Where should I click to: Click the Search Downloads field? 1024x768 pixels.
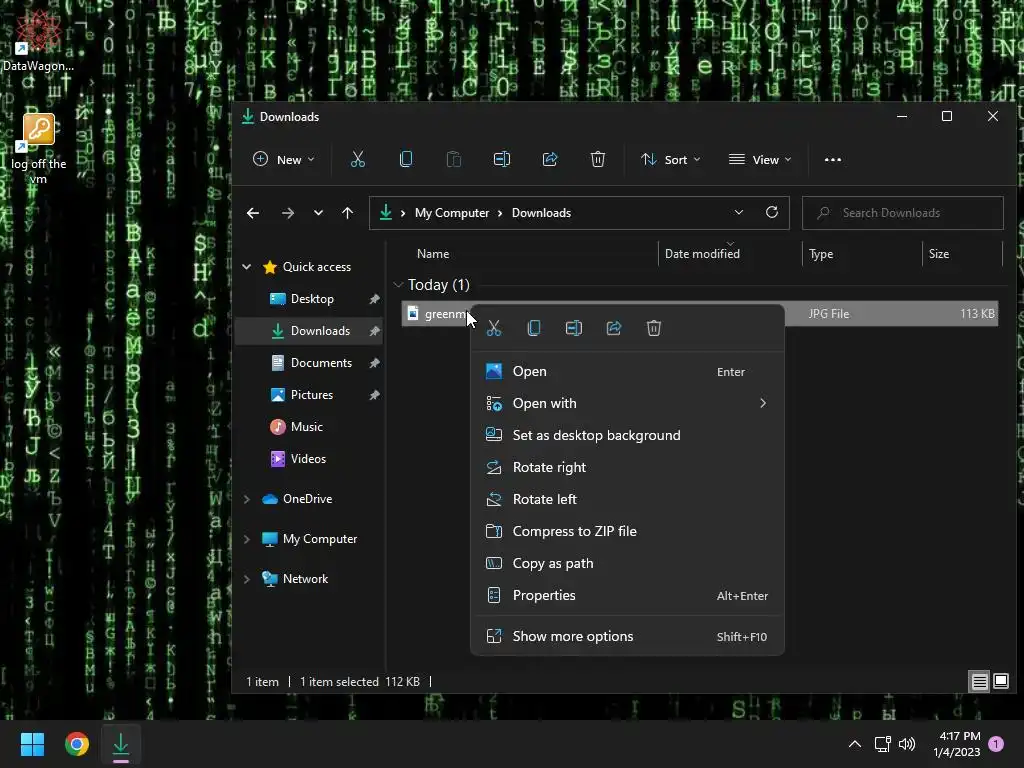pyautogui.click(x=903, y=213)
